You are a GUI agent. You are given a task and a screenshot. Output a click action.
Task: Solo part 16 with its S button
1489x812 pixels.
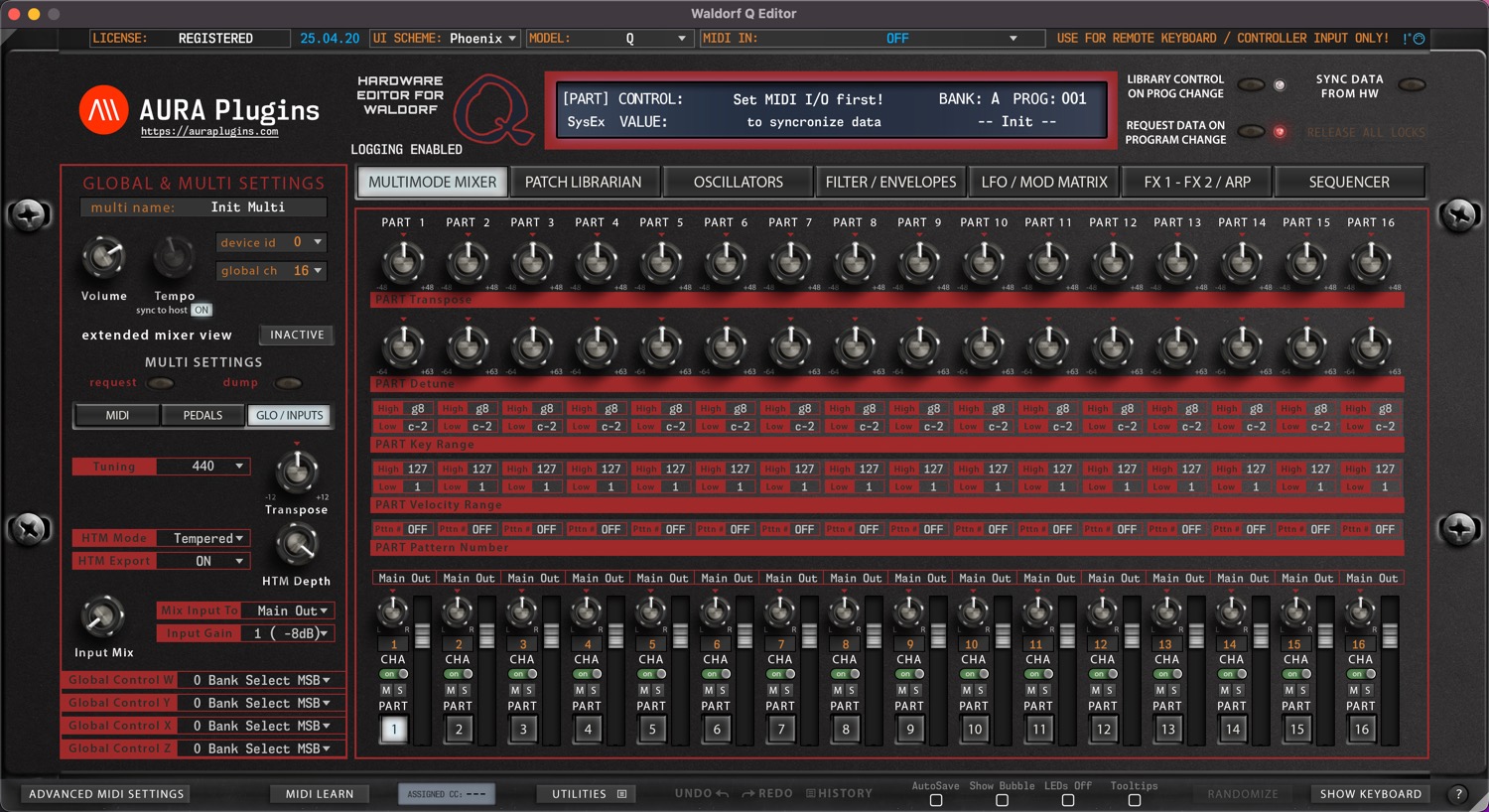pos(1368,690)
